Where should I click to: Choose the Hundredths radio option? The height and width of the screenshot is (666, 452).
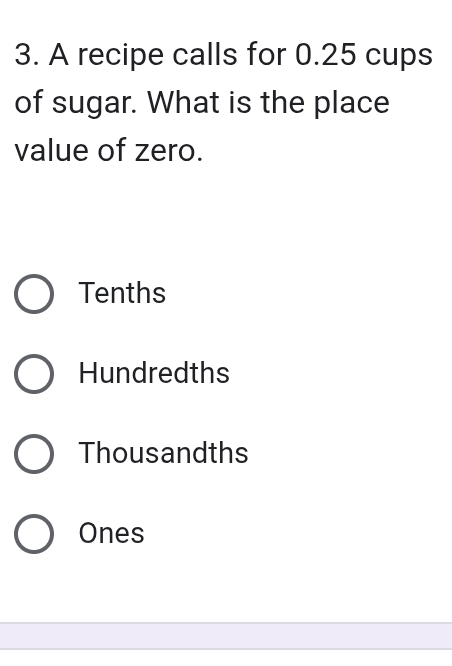click(34, 374)
